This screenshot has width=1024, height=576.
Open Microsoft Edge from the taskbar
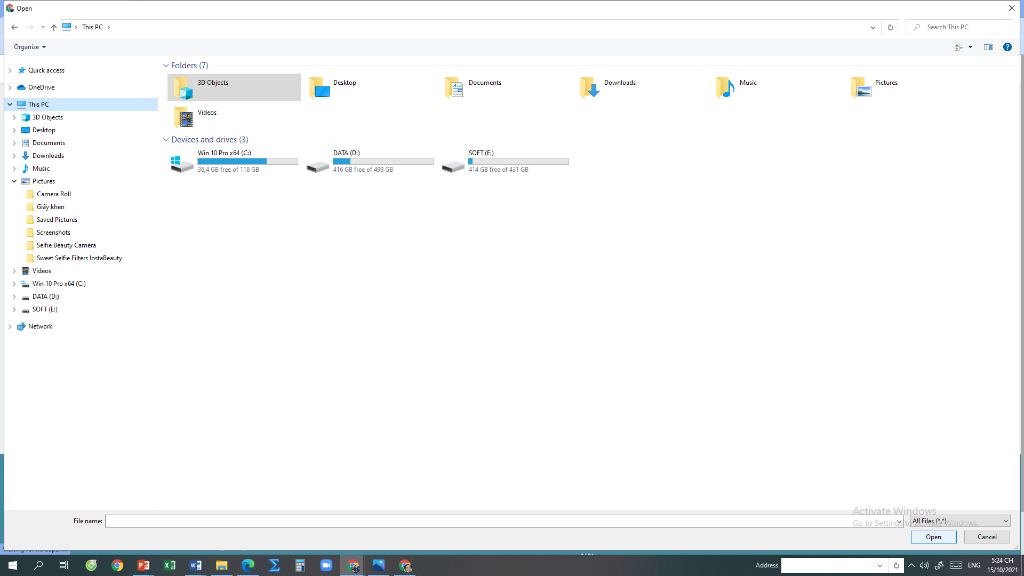click(x=248, y=566)
